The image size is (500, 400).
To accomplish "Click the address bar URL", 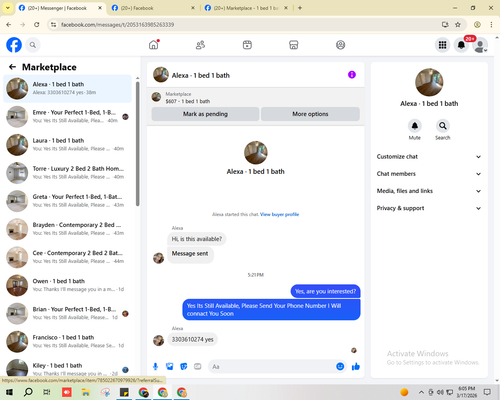I will (x=117, y=25).
